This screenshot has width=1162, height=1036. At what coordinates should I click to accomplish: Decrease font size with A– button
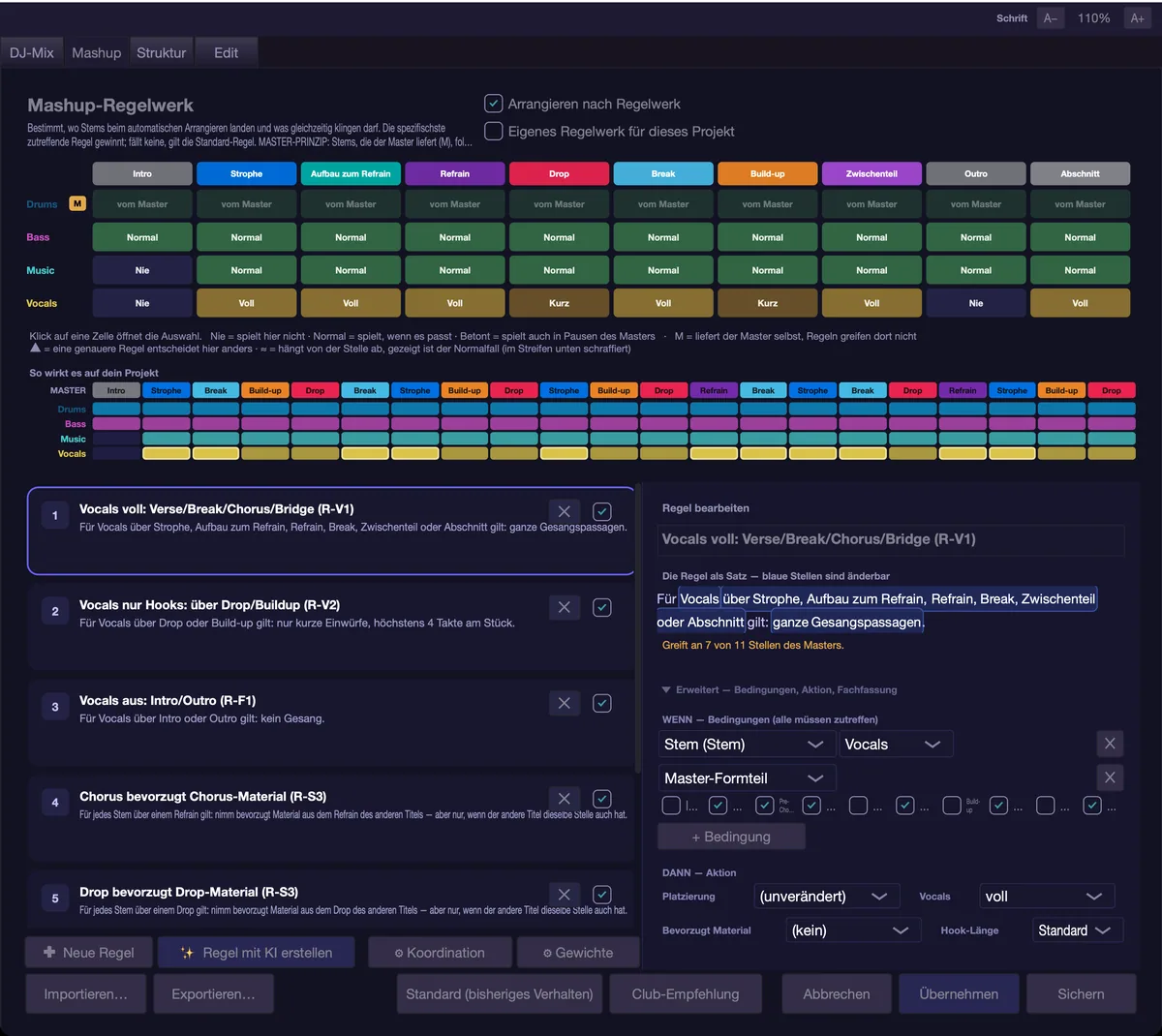click(x=1051, y=18)
